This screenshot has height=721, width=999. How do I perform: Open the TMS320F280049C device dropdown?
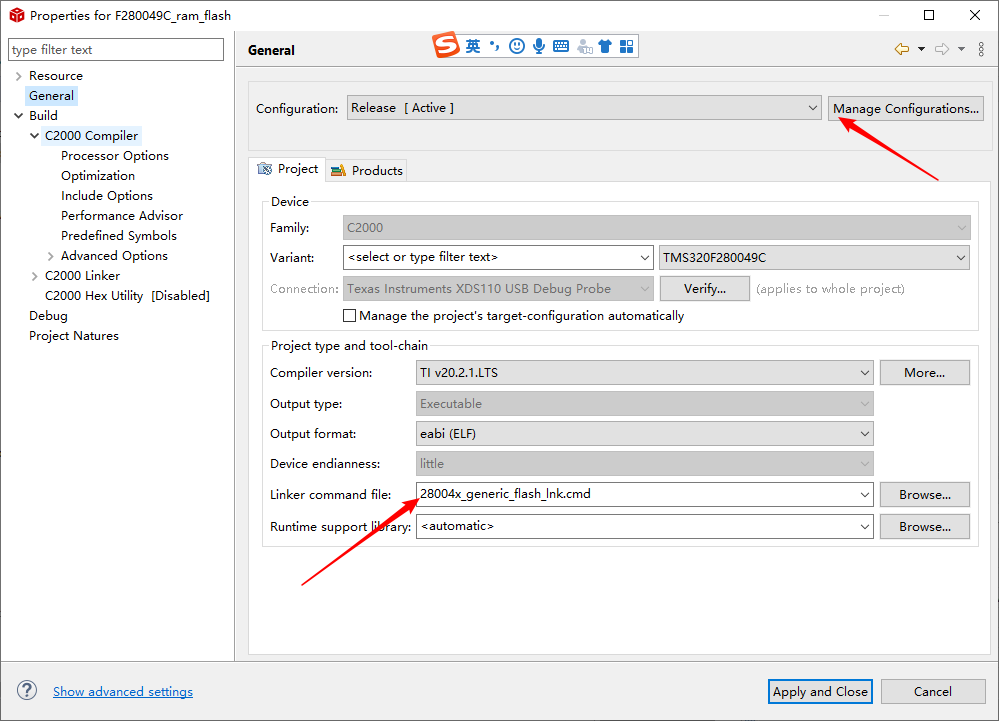point(814,257)
